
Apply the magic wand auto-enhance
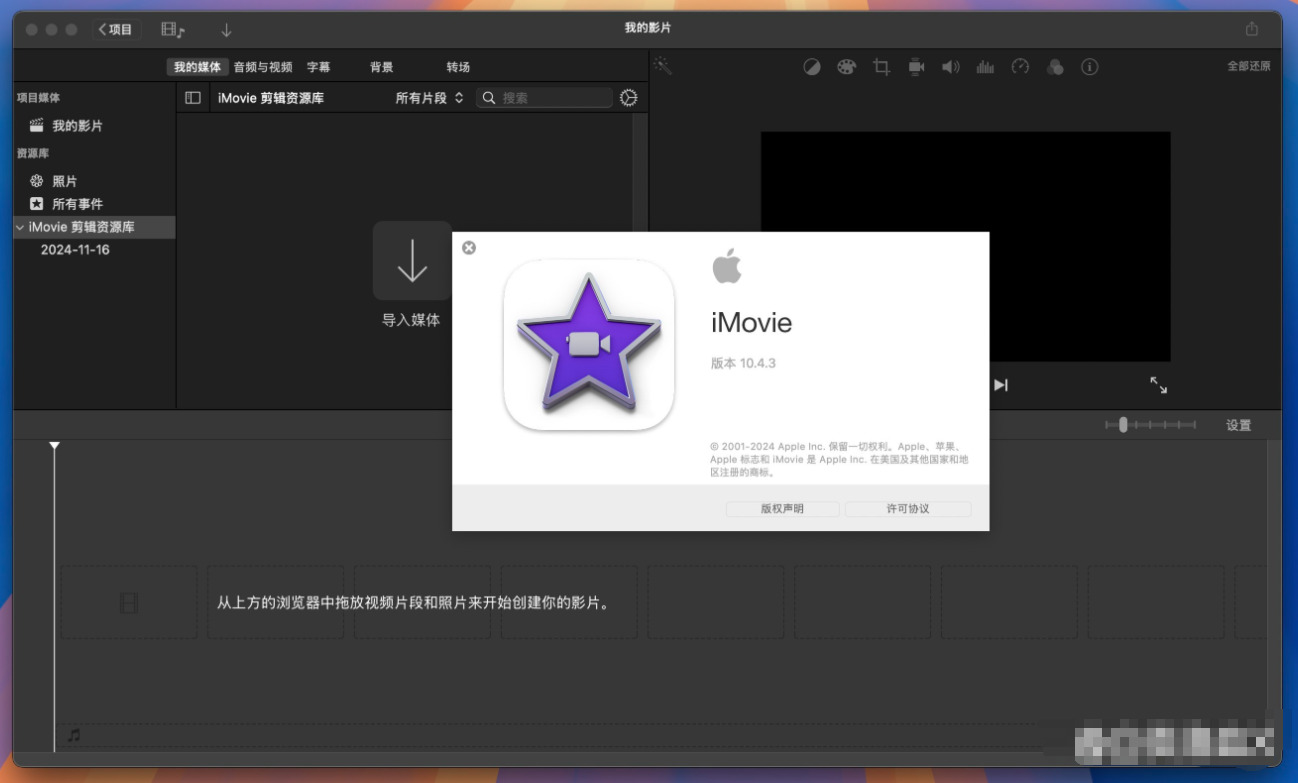point(662,66)
